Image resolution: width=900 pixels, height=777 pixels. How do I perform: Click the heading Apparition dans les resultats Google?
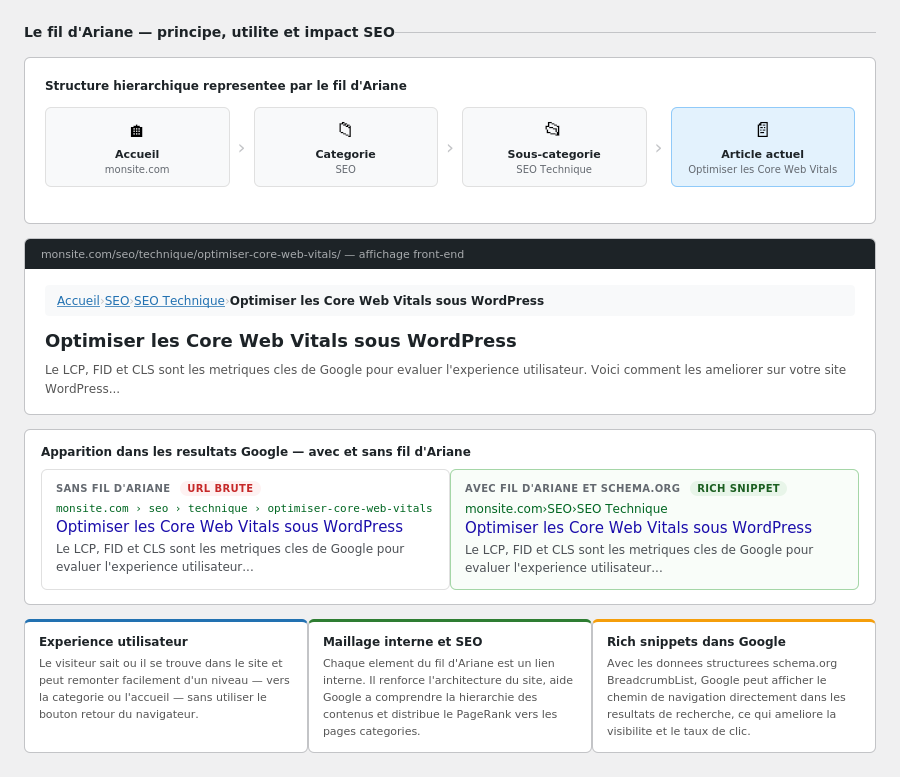point(255,452)
